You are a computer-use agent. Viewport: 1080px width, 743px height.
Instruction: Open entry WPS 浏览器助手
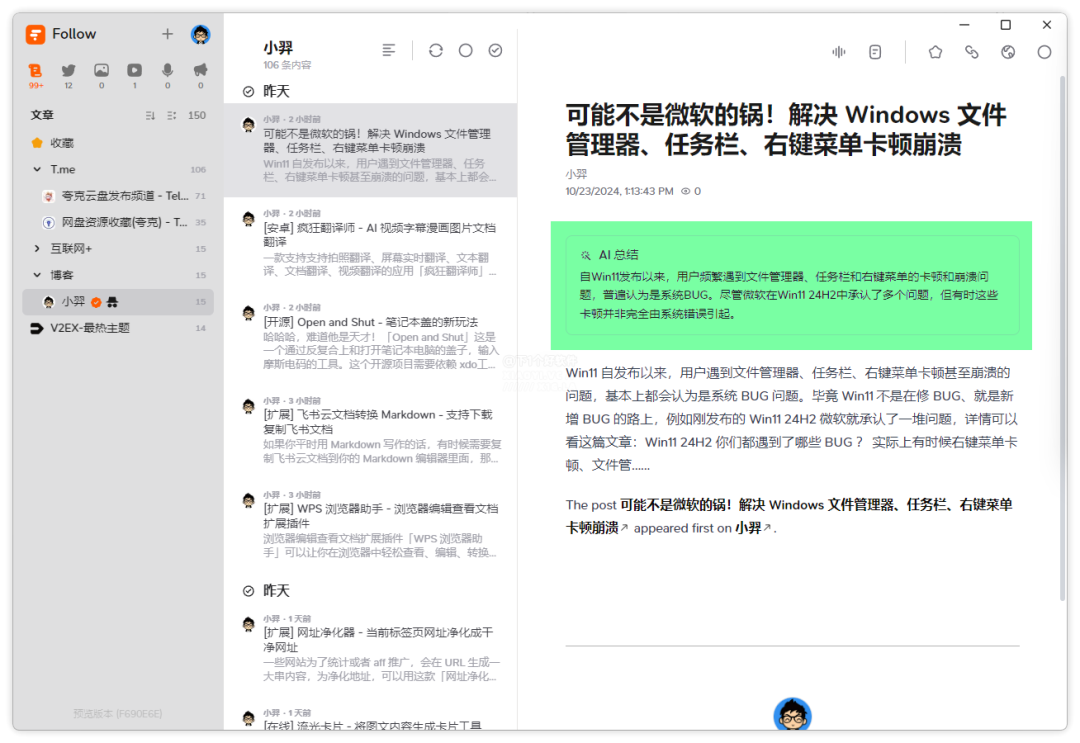[x=371, y=526]
